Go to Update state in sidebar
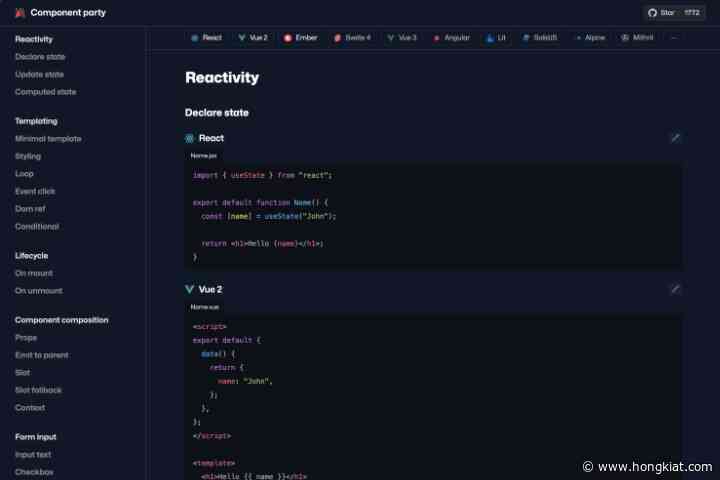720x480 pixels. coord(39,74)
